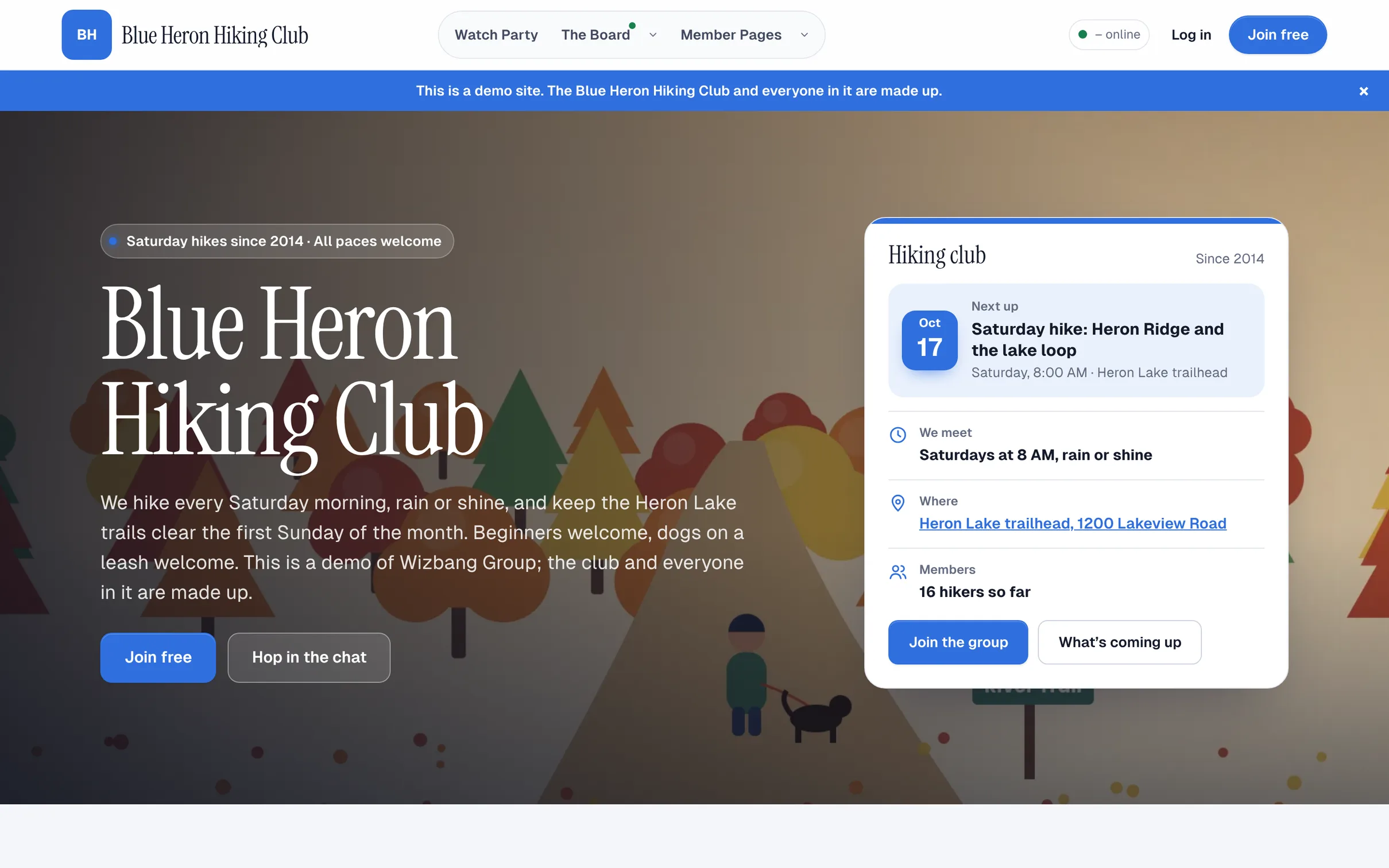Click the Saturday hikes since 2014 badge
This screenshot has width=1389, height=868.
coord(277,241)
